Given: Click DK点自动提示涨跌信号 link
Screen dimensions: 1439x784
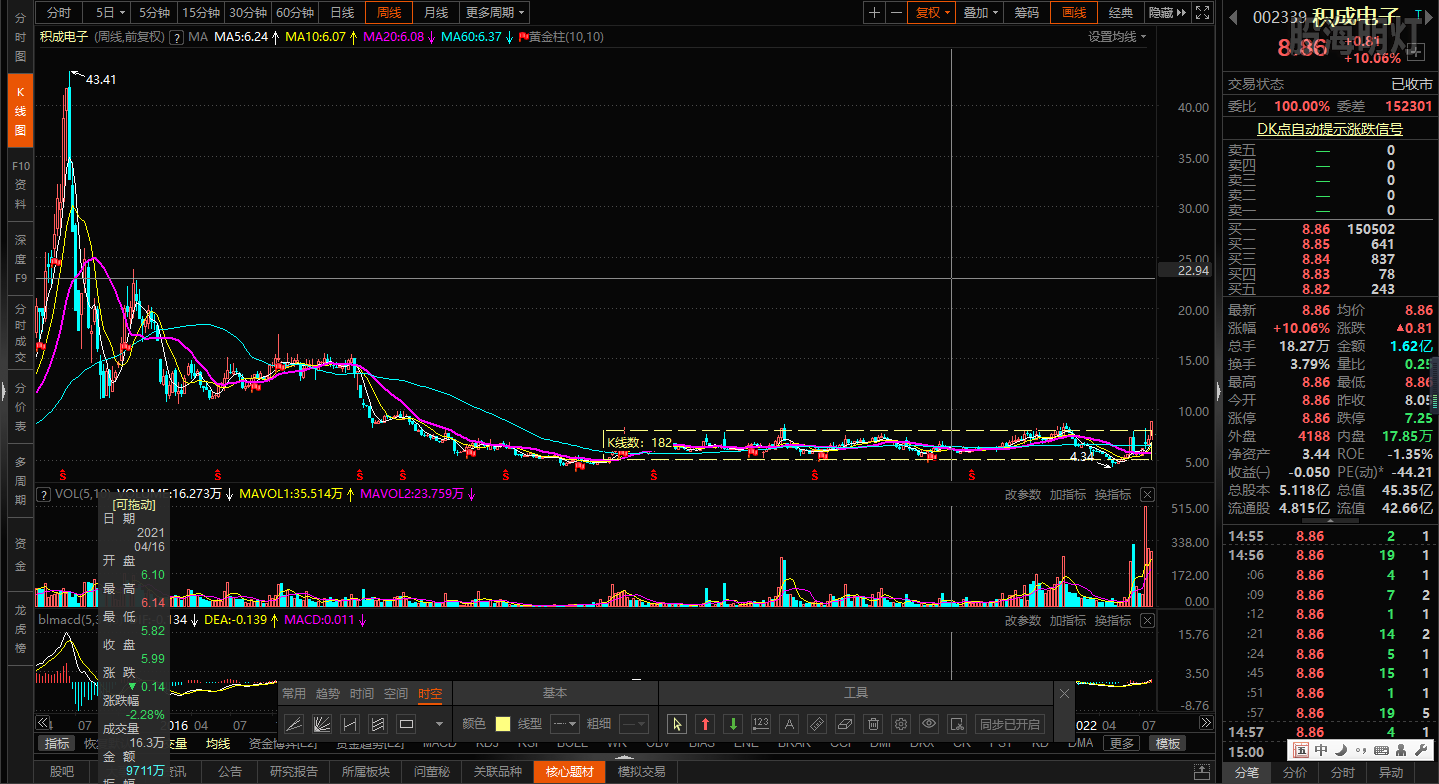Looking at the screenshot, I should (1329, 129).
